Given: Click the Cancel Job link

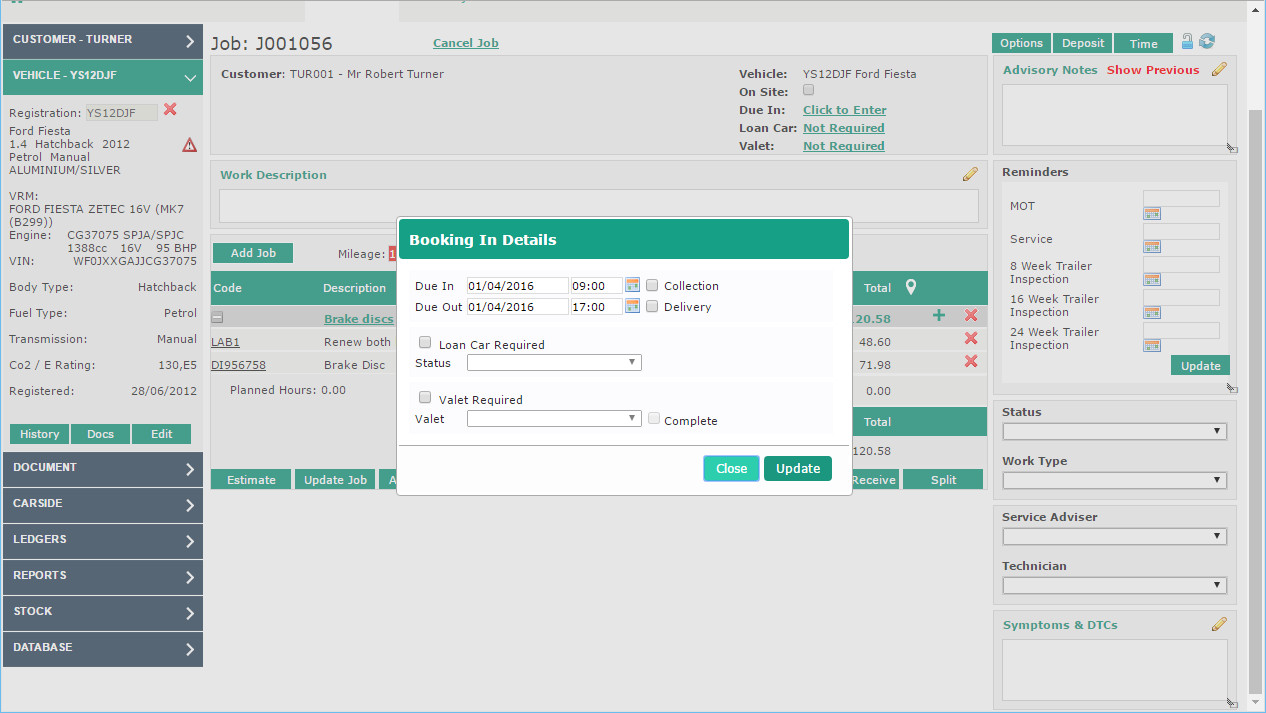Looking at the screenshot, I should [x=465, y=43].
